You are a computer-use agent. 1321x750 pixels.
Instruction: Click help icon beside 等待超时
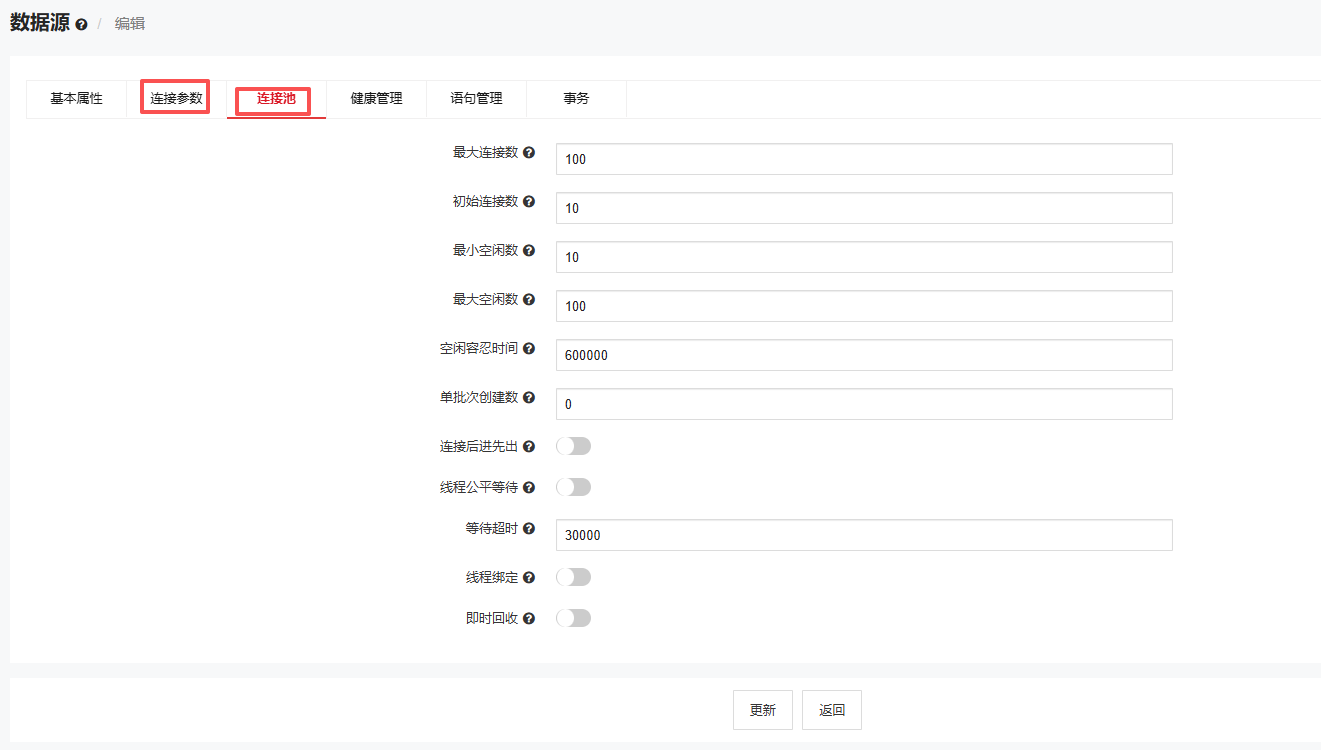pyautogui.click(x=529, y=529)
